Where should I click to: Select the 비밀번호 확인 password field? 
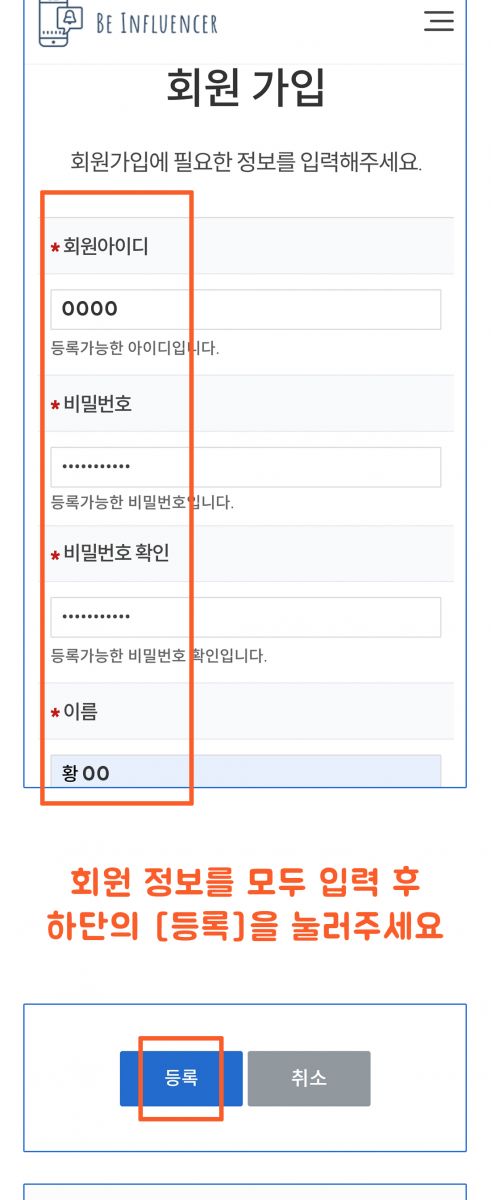coord(246,617)
